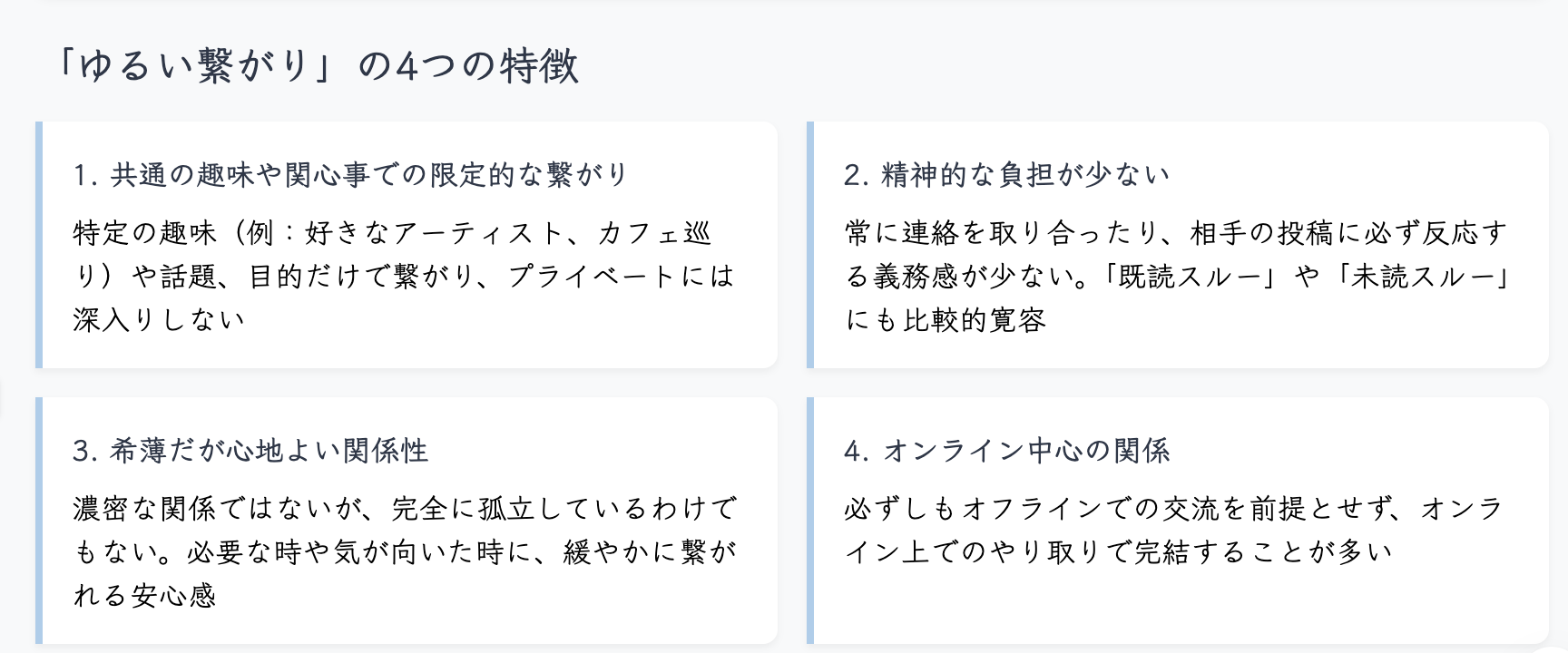Click the text にも比較的寛容 in card 2

pos(946,320)
